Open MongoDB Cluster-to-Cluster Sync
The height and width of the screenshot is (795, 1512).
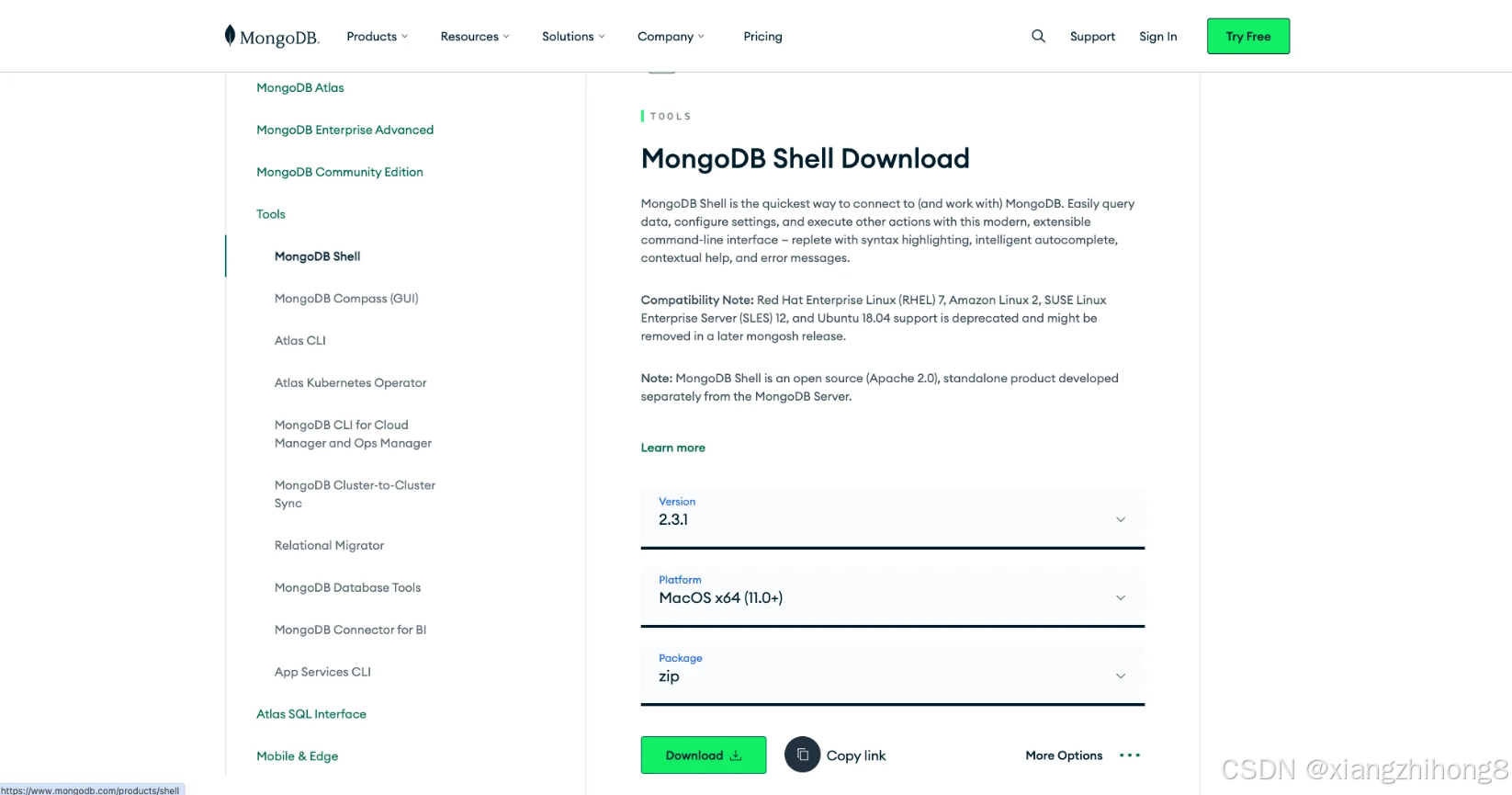click(x=355, y=494)
